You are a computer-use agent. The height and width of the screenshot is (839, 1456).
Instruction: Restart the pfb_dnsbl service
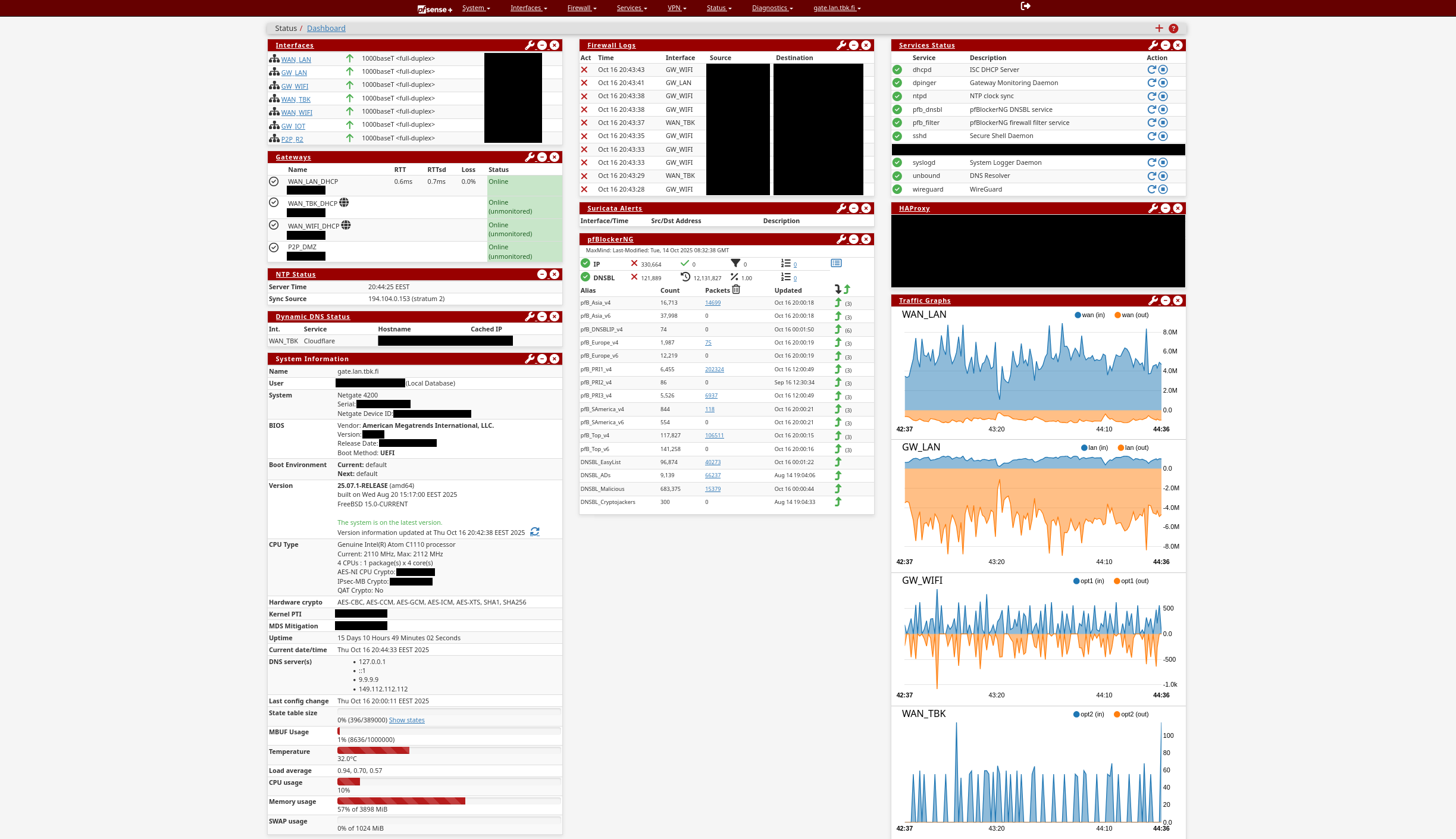tap(1151, 109)
